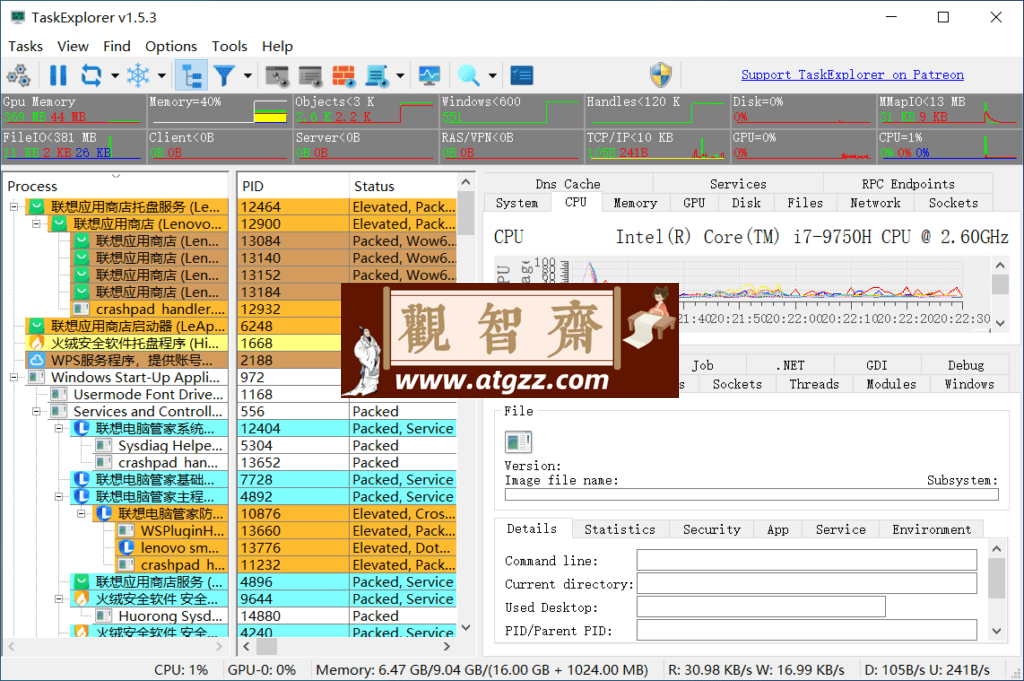Click the UAC shield elevate icon
The width and height of the screenshot is (1024, 681).
[661, 75]
